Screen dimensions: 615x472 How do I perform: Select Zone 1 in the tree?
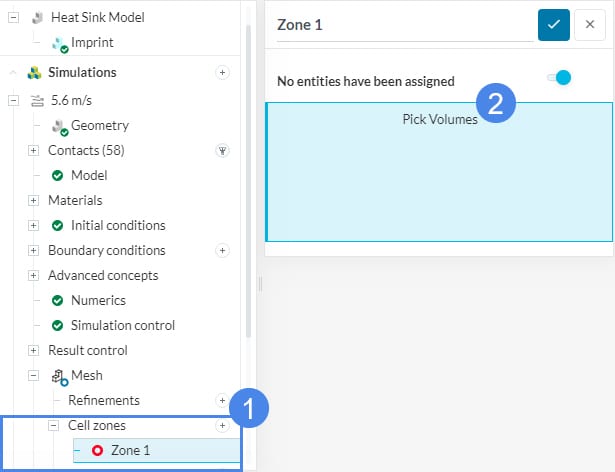pos(130,450)
